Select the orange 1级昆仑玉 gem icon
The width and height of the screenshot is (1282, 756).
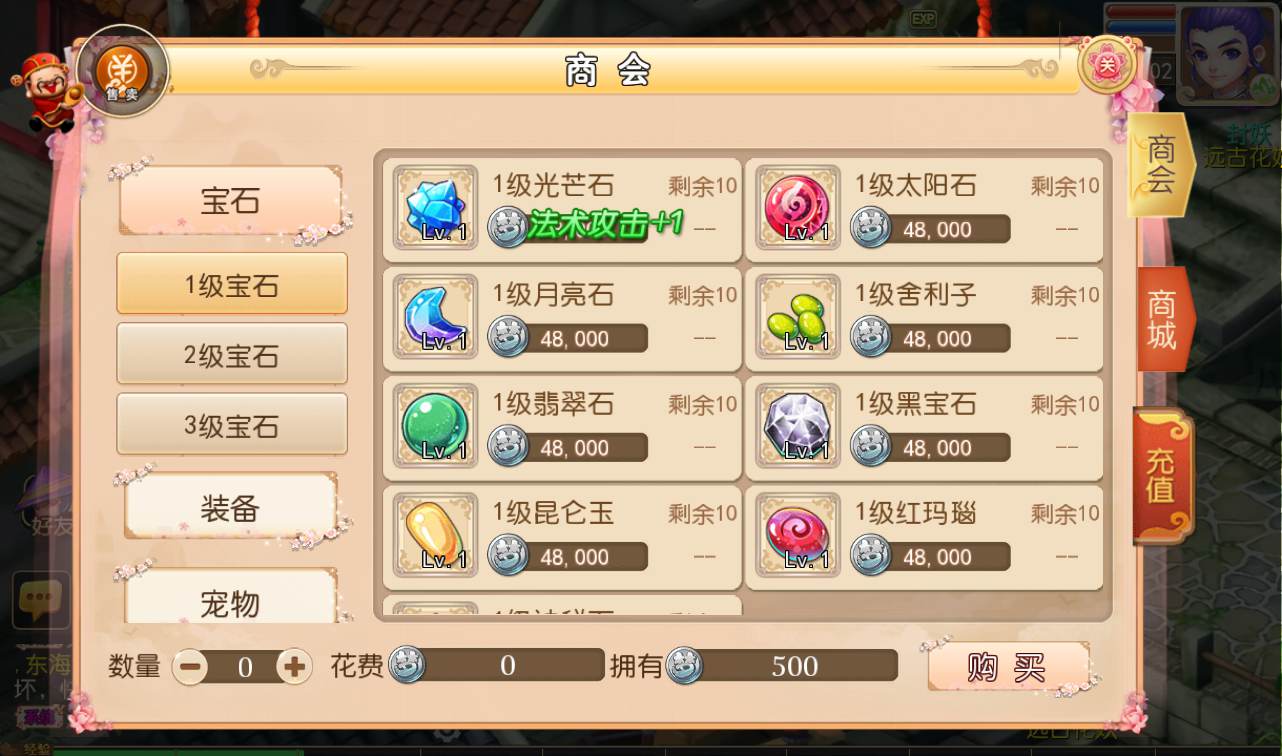[435, 534]
